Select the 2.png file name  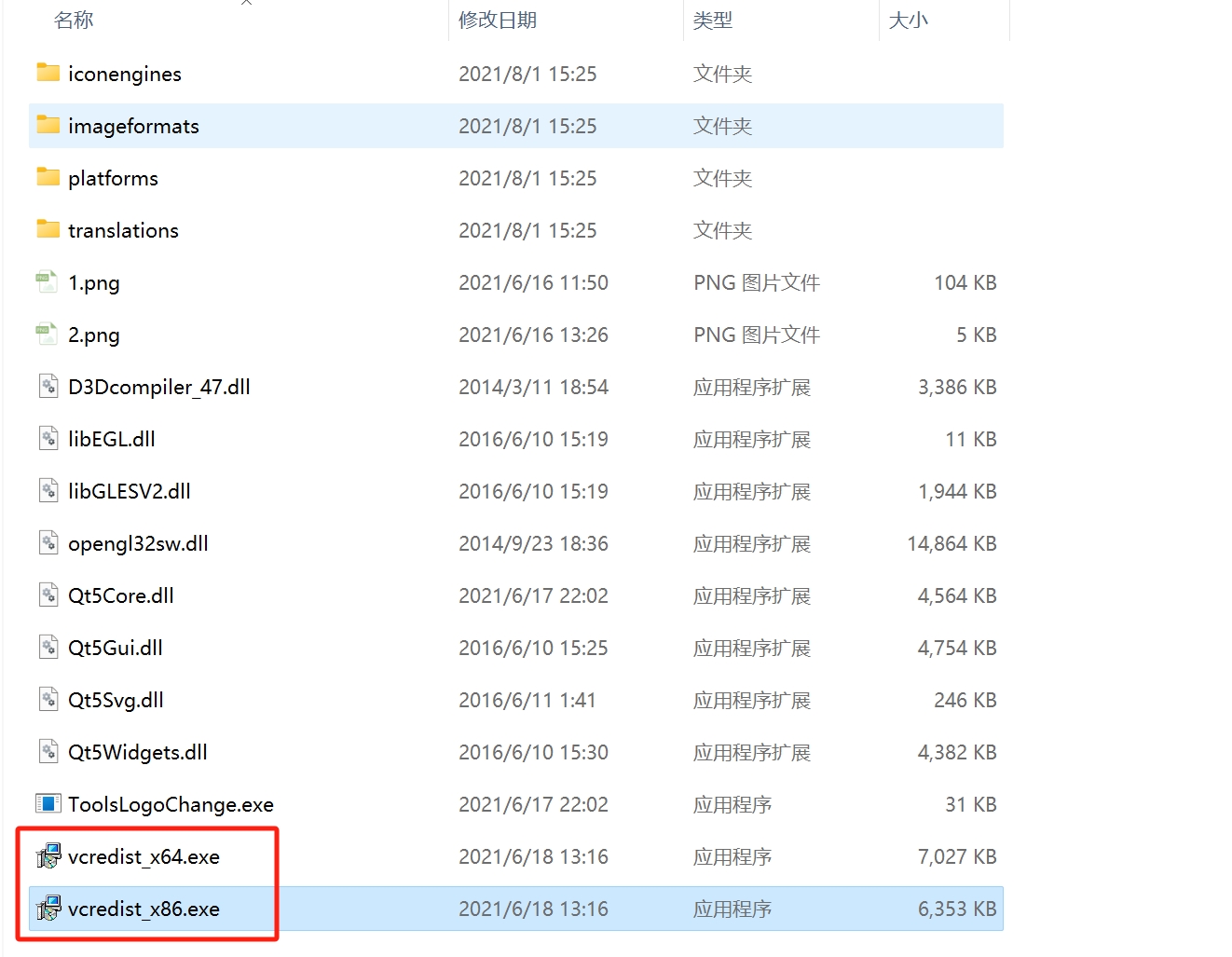pos(94,335)
